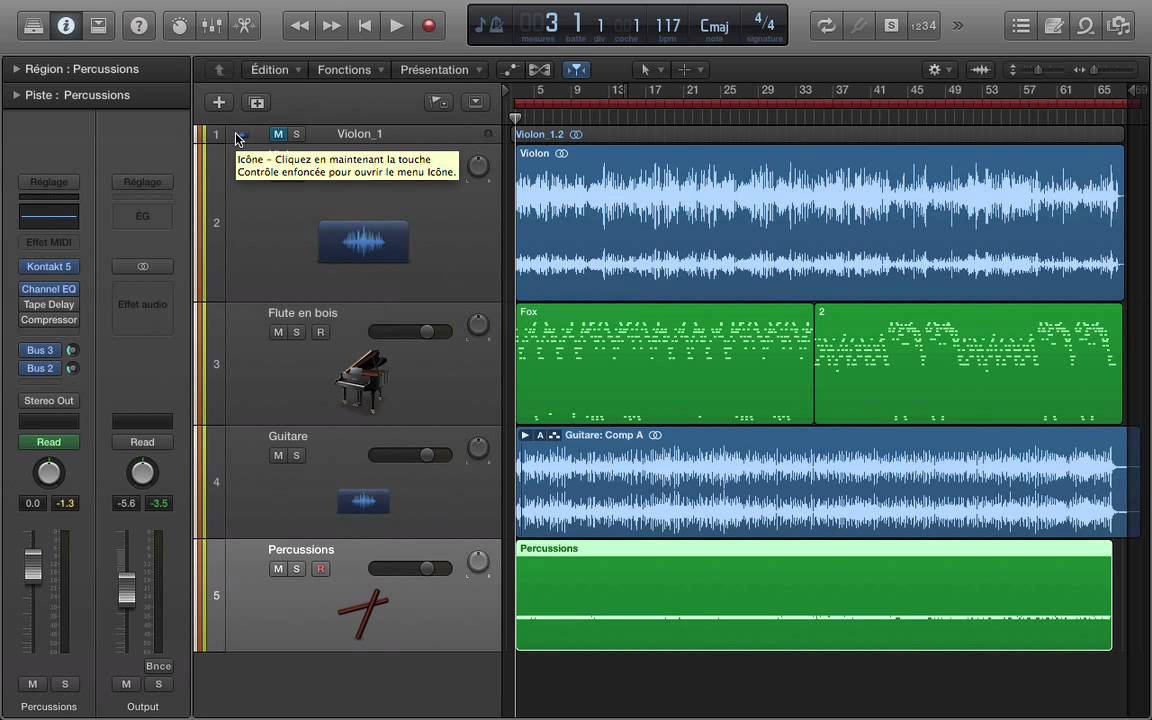Open the Library panel icon
Image resolution: width=1152 pixels, height=720 pixels.
pyautogui.click(x=34, y=26)
